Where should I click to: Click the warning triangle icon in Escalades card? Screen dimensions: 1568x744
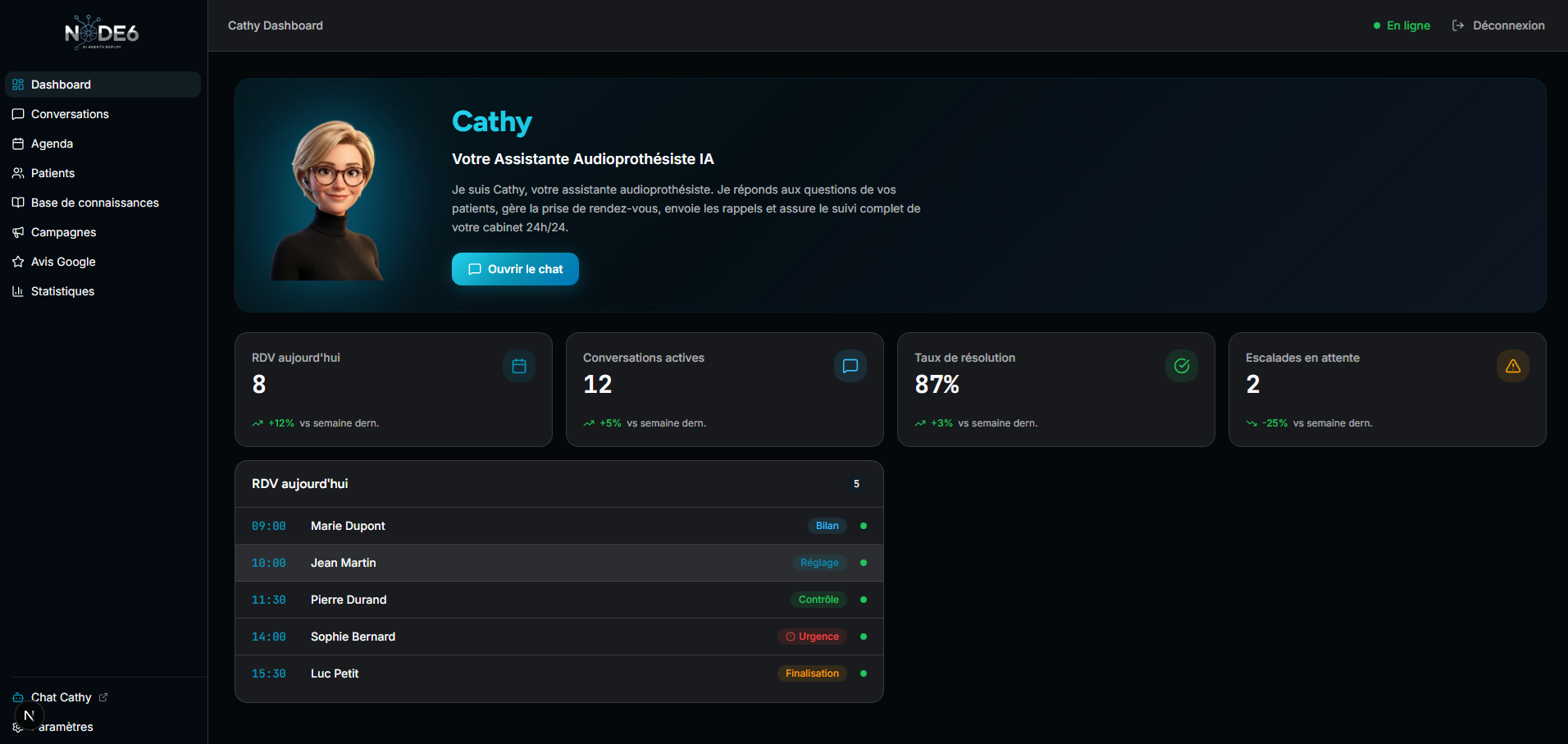click(x=1513, y=366)
